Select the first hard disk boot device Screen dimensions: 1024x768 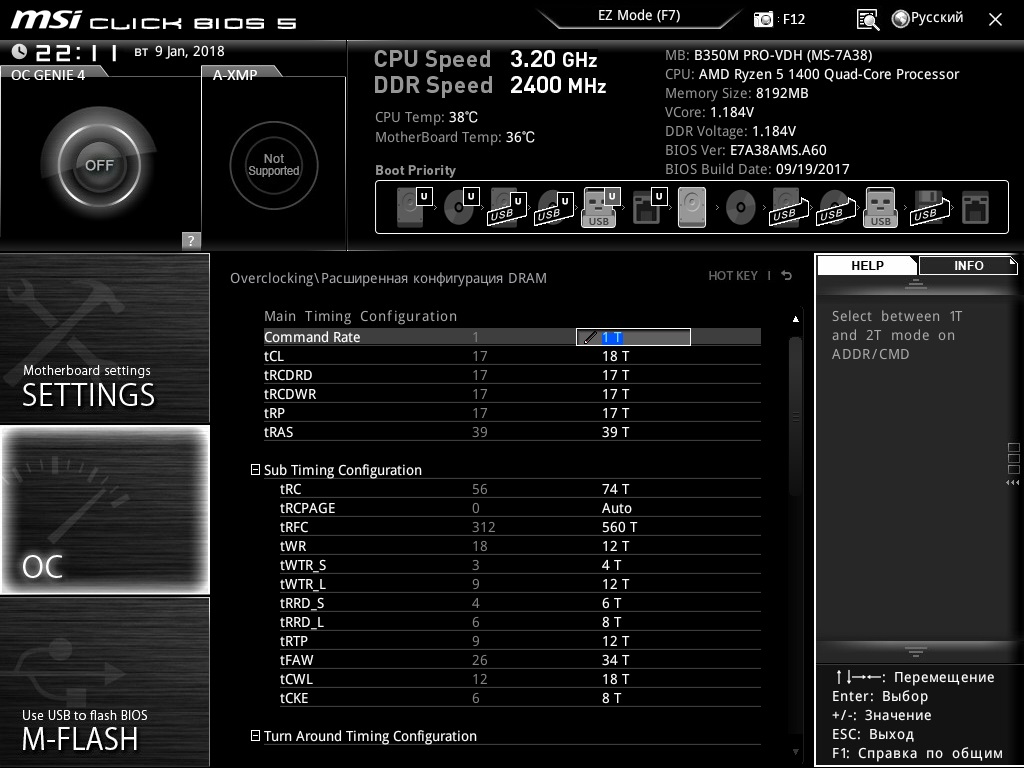point(413,207)
